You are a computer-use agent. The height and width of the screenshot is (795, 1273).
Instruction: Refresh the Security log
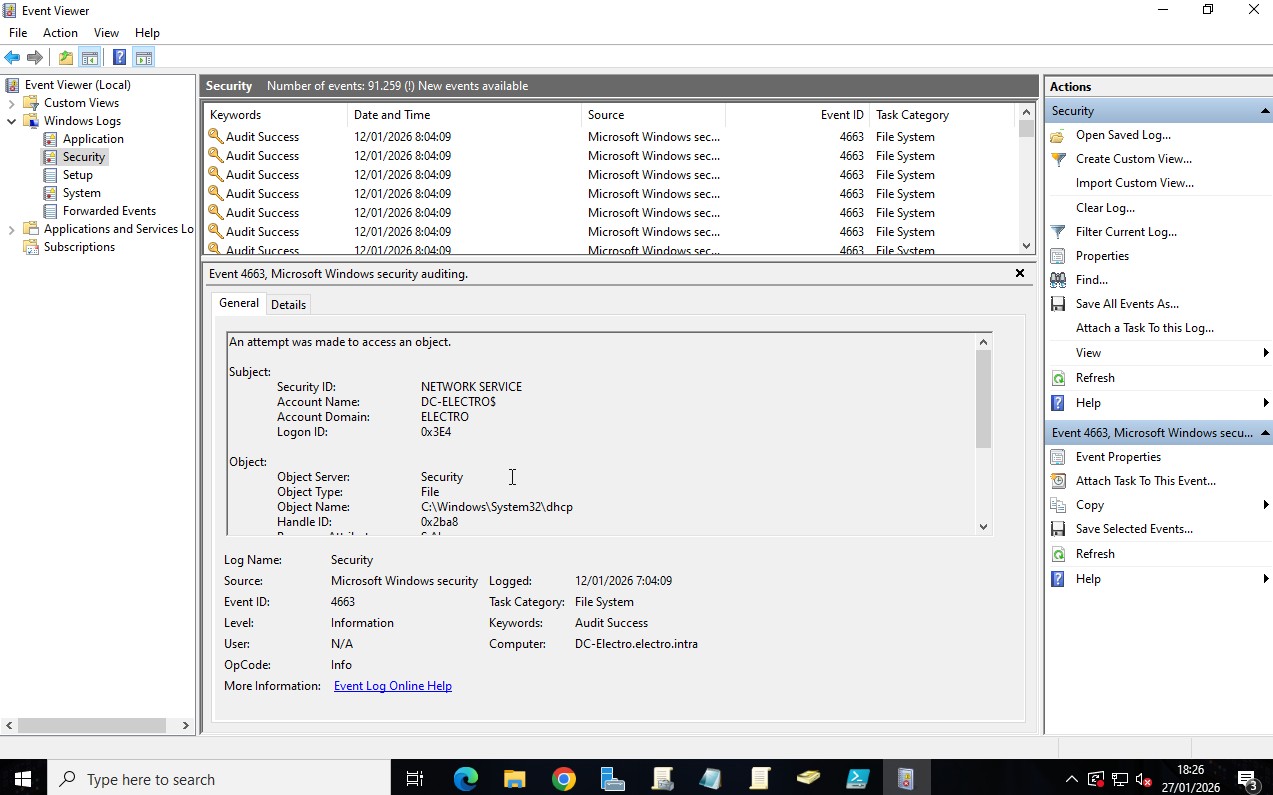(x=1093, y=377)
